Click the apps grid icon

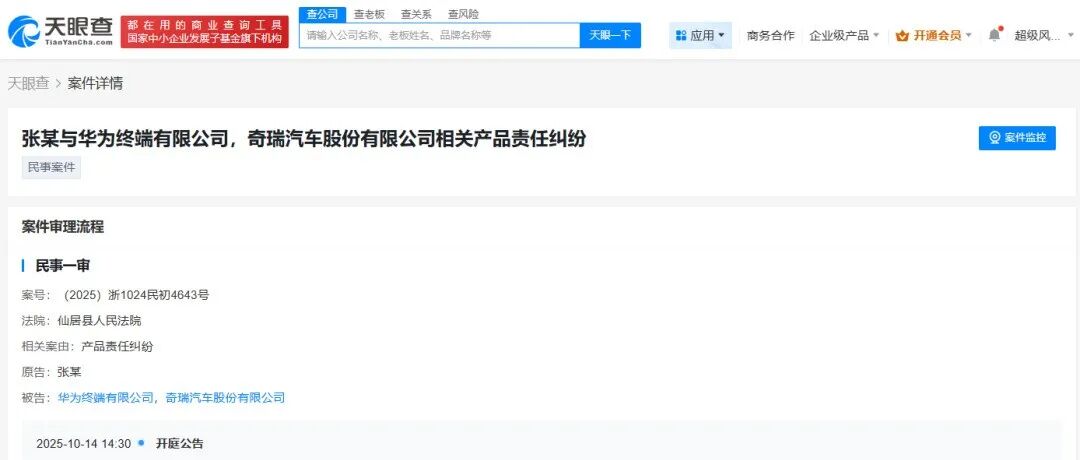(681, 35)
